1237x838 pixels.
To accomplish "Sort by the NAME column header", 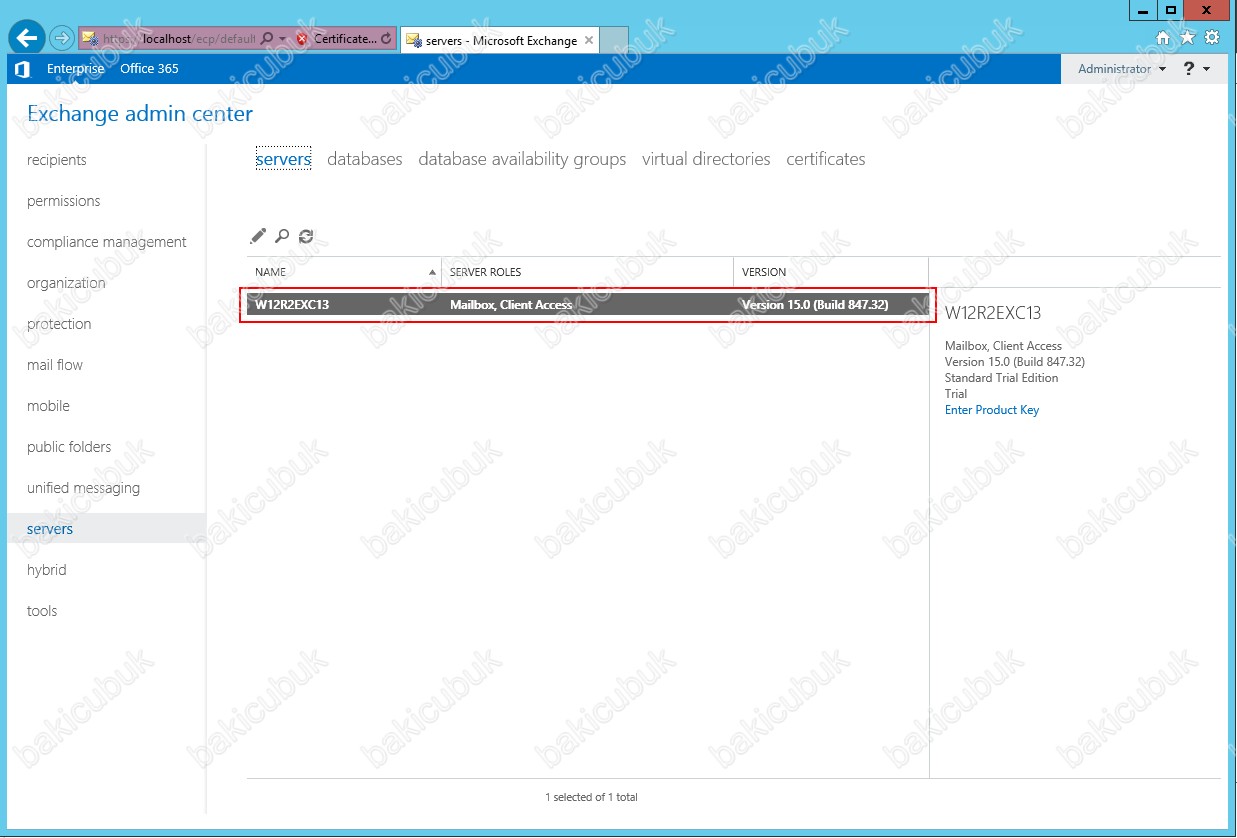I will [x=344, y=272].
